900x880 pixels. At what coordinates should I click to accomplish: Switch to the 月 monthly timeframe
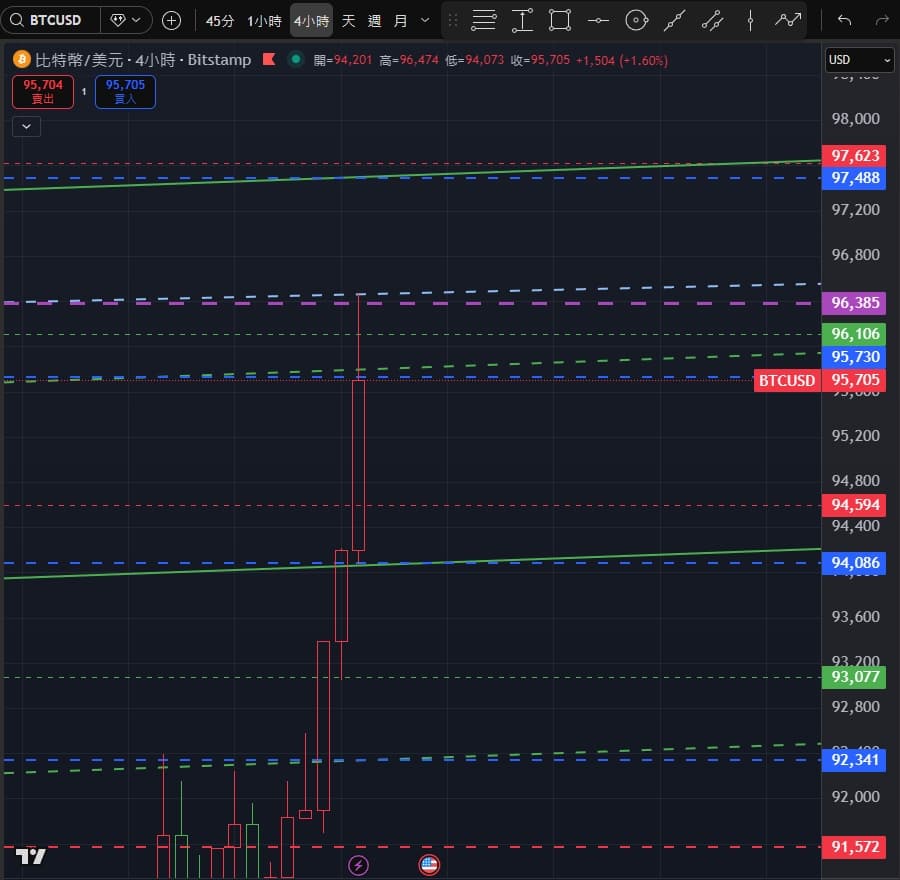coord(400,21)
